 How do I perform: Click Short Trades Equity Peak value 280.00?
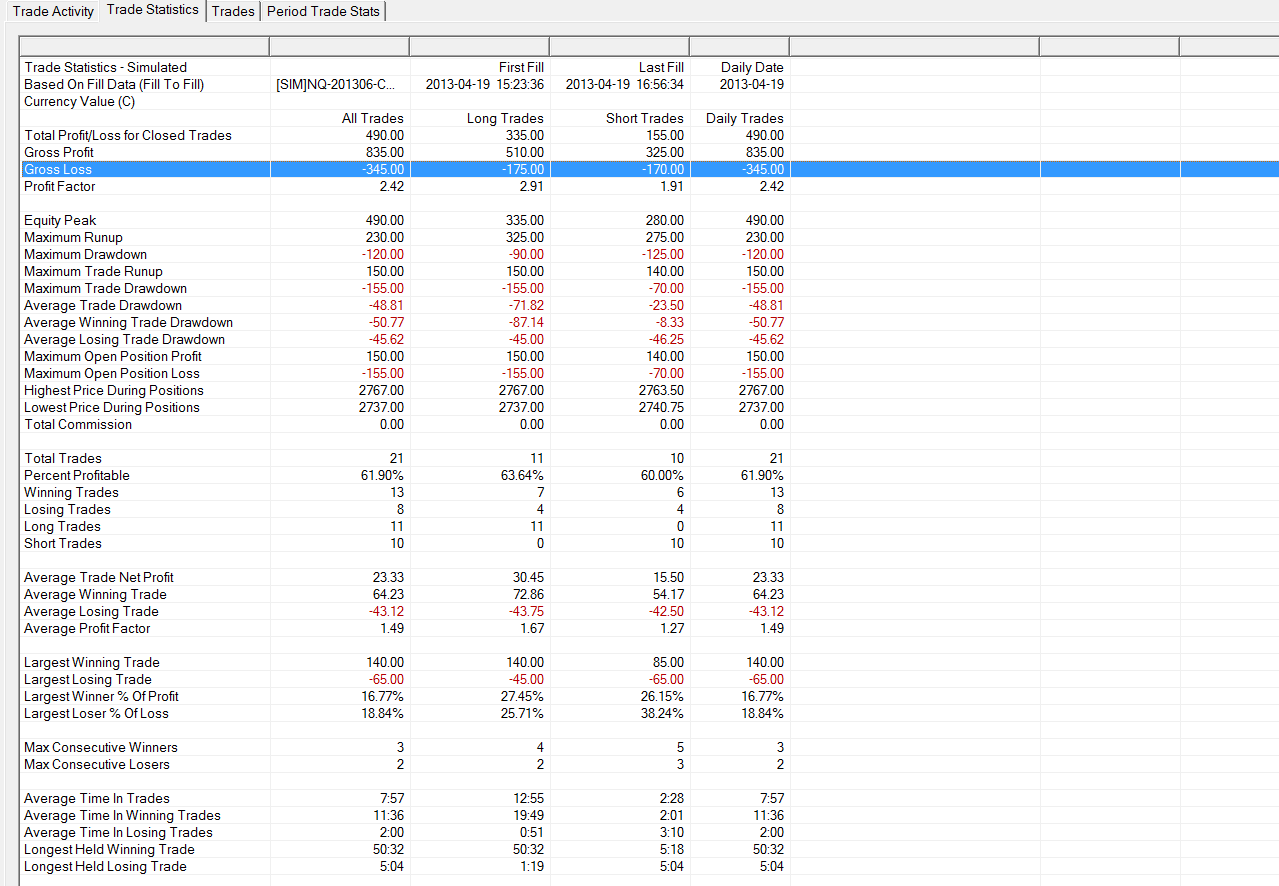[x=666, y=221]
